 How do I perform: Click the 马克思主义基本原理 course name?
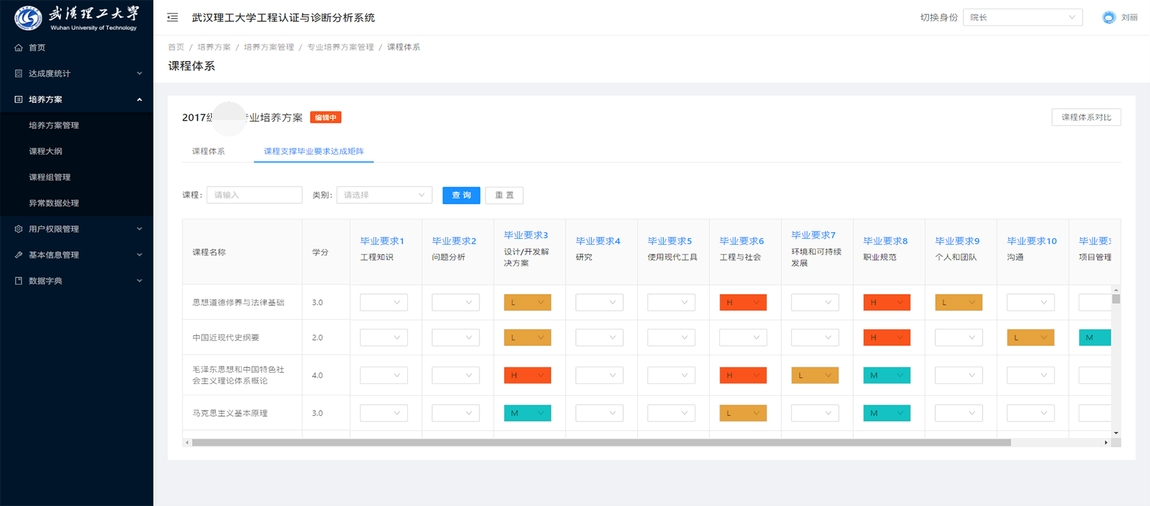coord(230,414)
